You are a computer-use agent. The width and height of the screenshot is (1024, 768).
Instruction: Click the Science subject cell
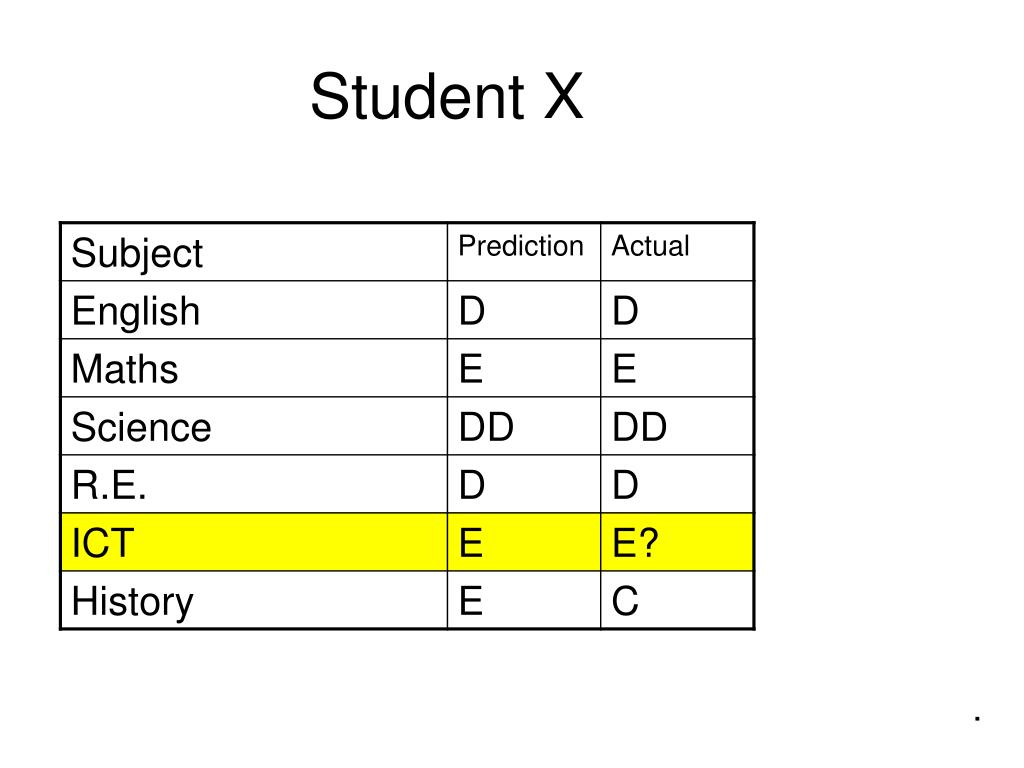click(x=254, y=426)
